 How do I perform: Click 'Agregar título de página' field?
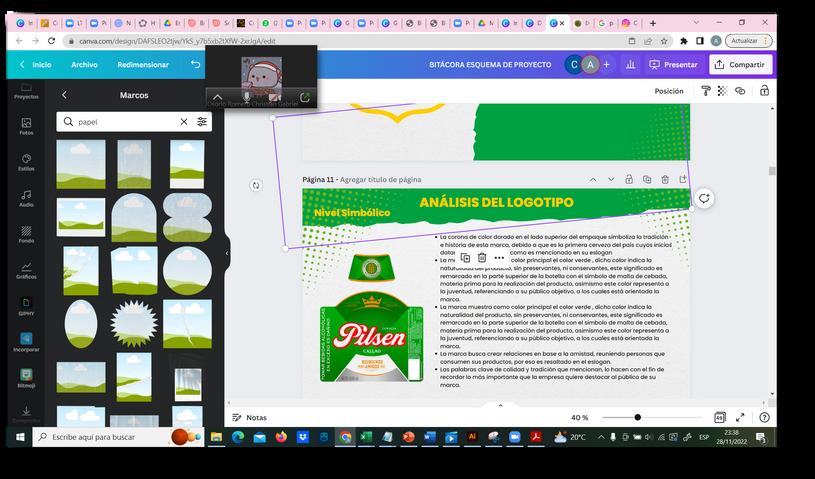pos(380,179)
